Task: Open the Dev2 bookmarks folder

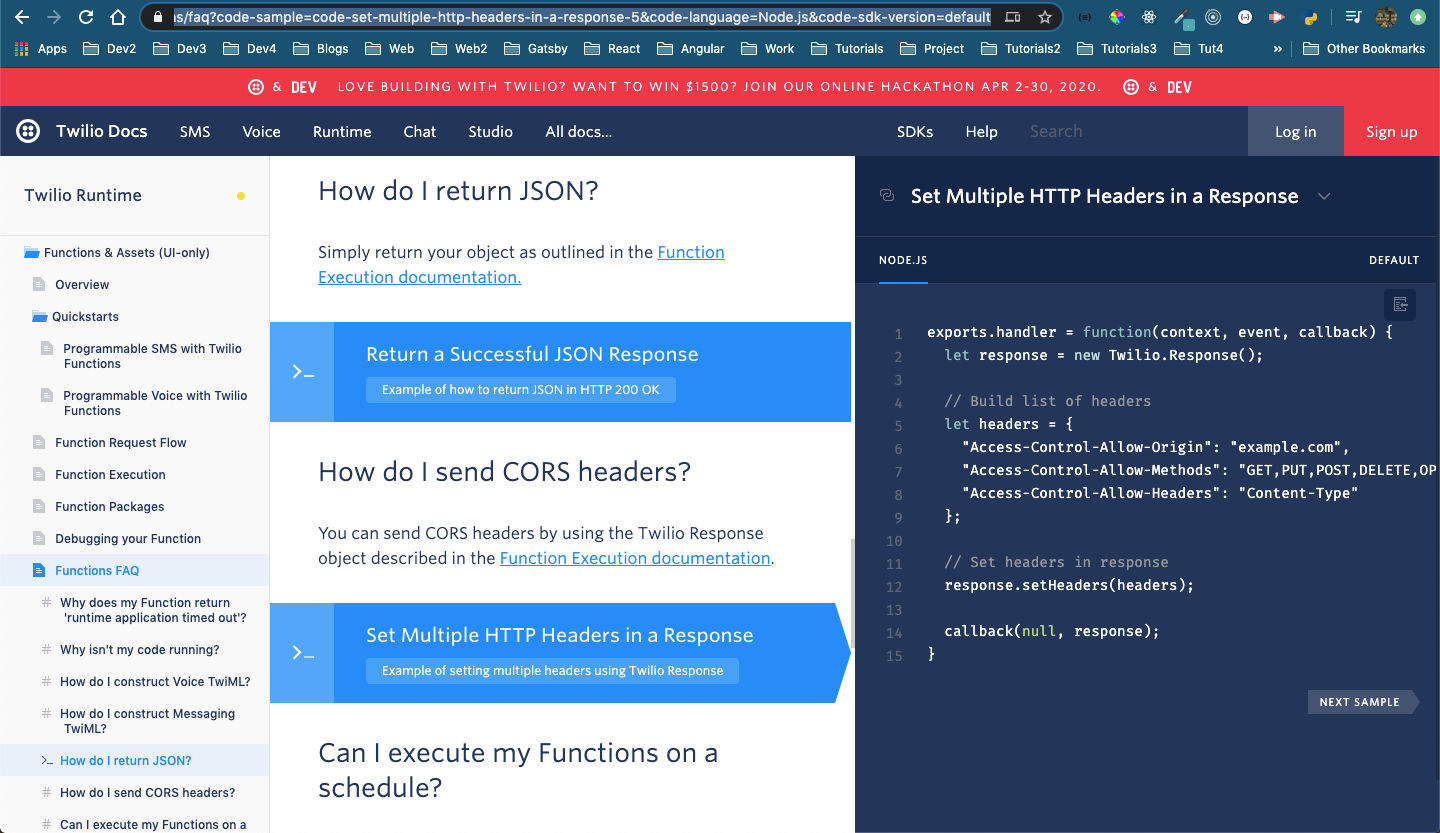Action: pos(110,48)
